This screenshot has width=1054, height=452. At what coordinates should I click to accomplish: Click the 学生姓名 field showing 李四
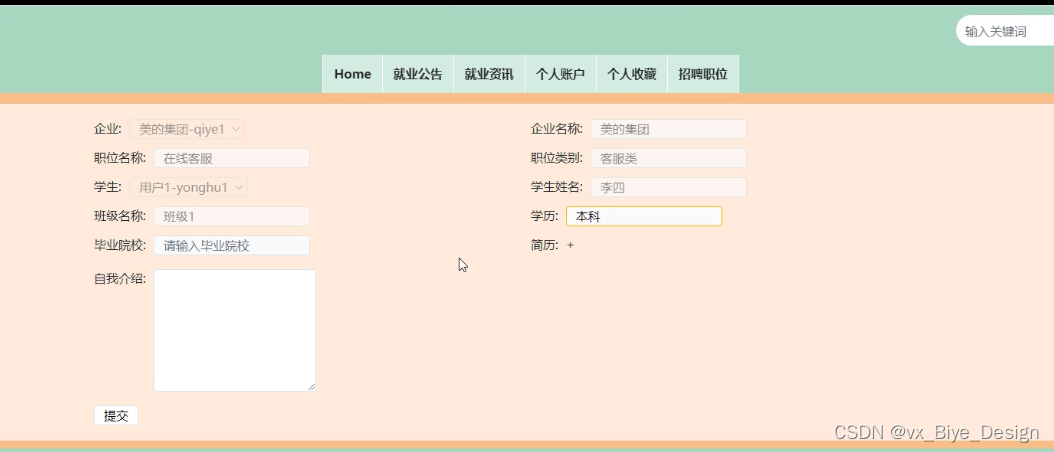668,187
